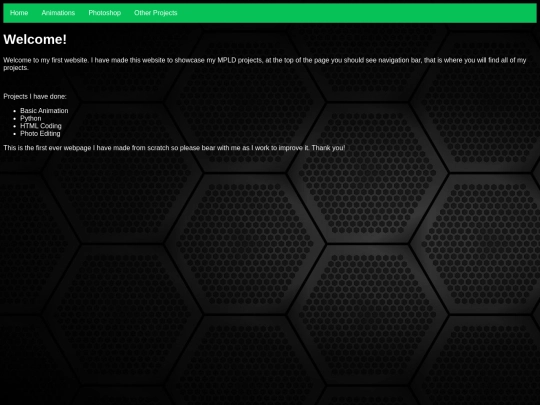Click the Basic Animation list item

44,111
